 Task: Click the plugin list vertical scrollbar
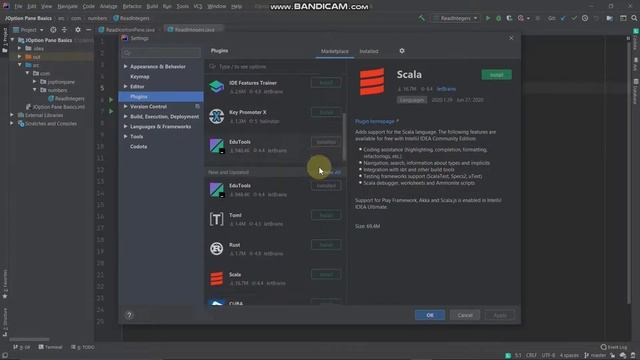tap(344, 137)
